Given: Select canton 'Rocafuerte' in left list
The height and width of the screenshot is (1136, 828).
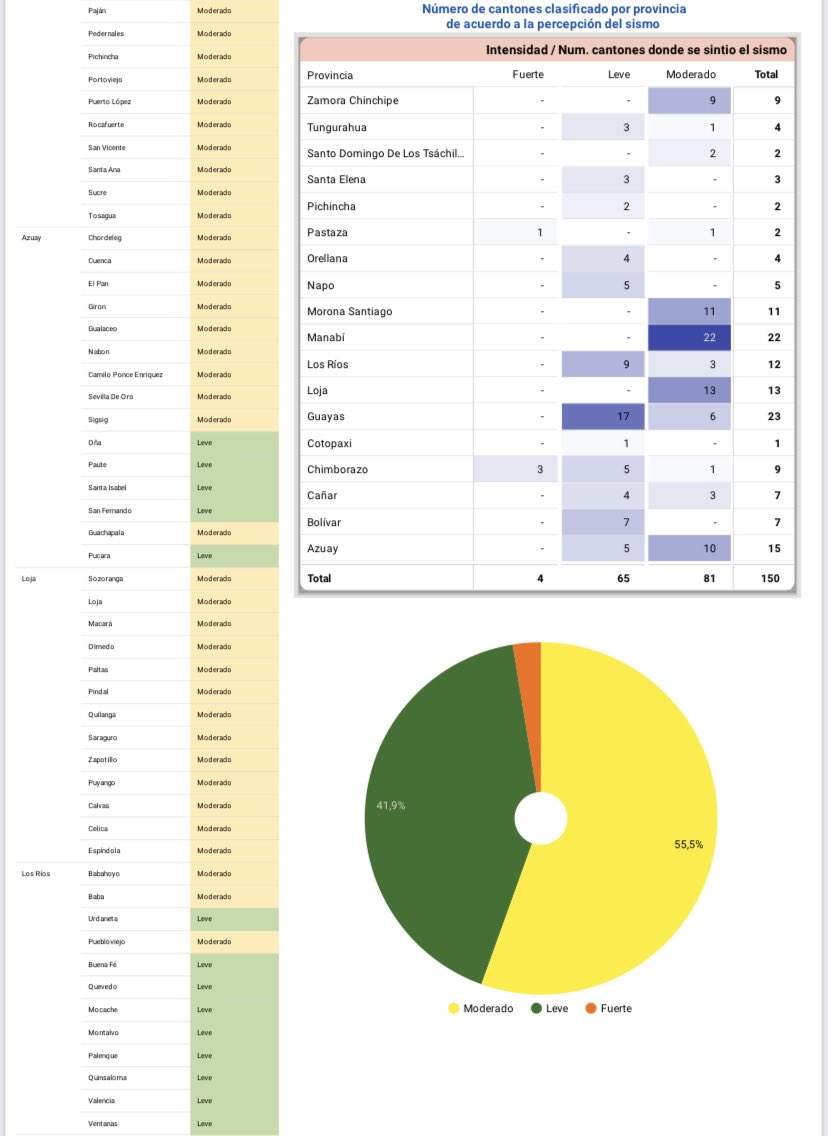Looking at the screenshot, I should (106, 125).
